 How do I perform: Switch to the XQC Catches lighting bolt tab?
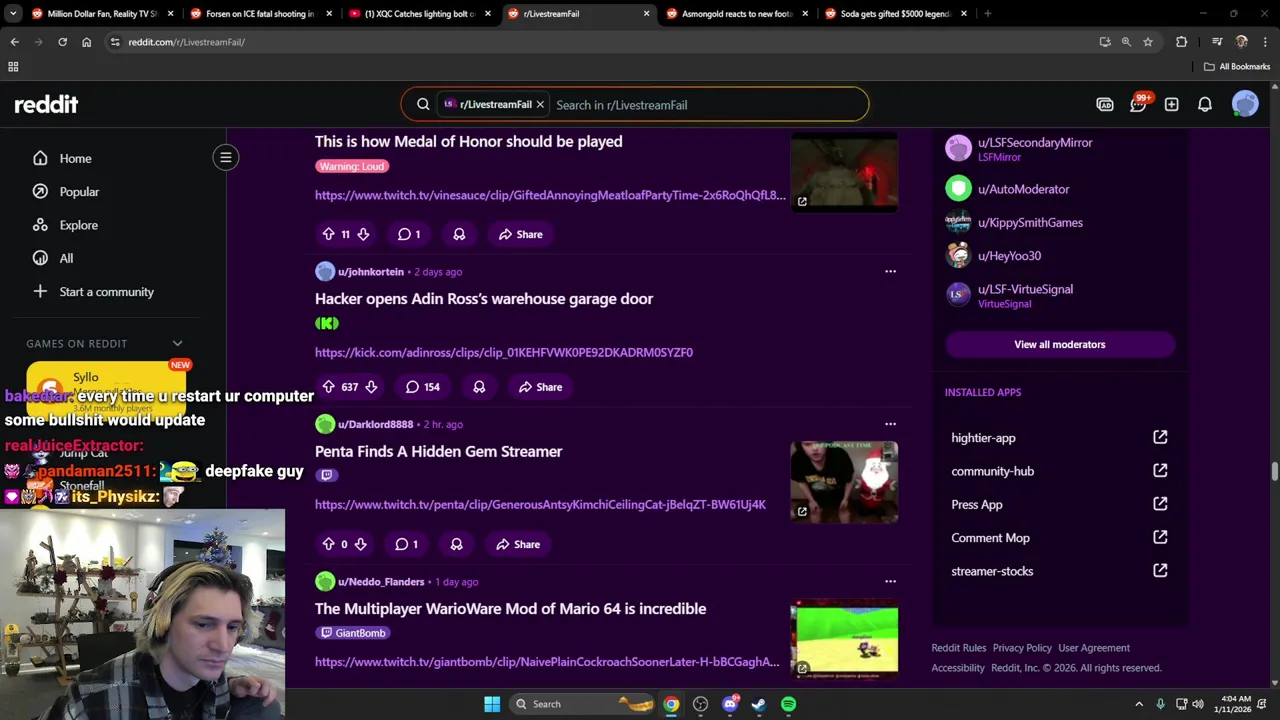point(419,14)
